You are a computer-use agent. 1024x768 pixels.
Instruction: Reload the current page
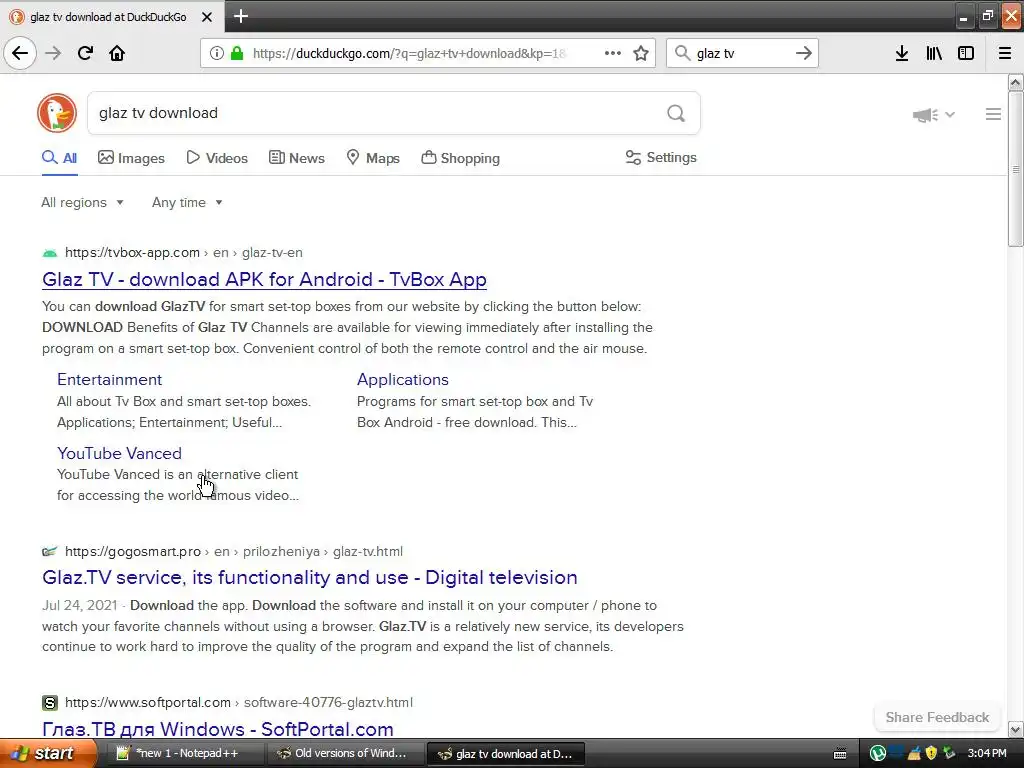[85, 53]
